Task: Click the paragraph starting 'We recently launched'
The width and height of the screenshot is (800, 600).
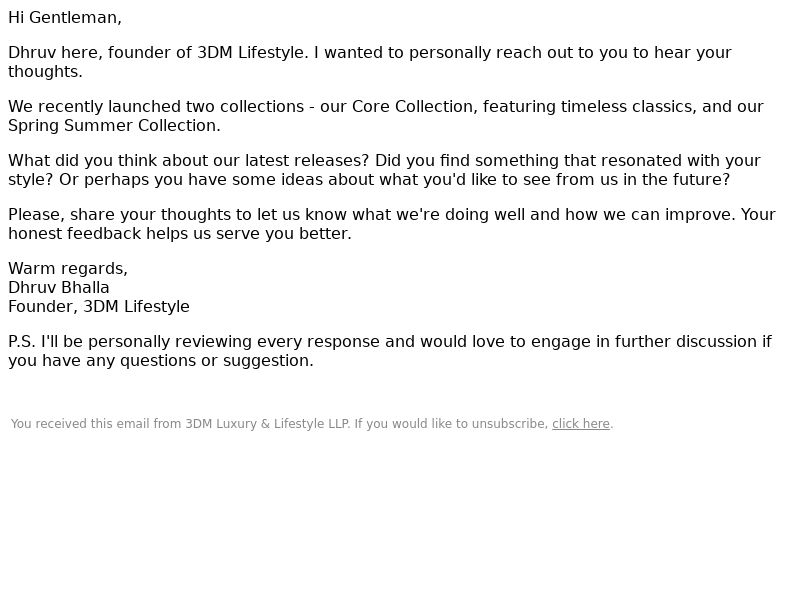Action: point(386,116)
